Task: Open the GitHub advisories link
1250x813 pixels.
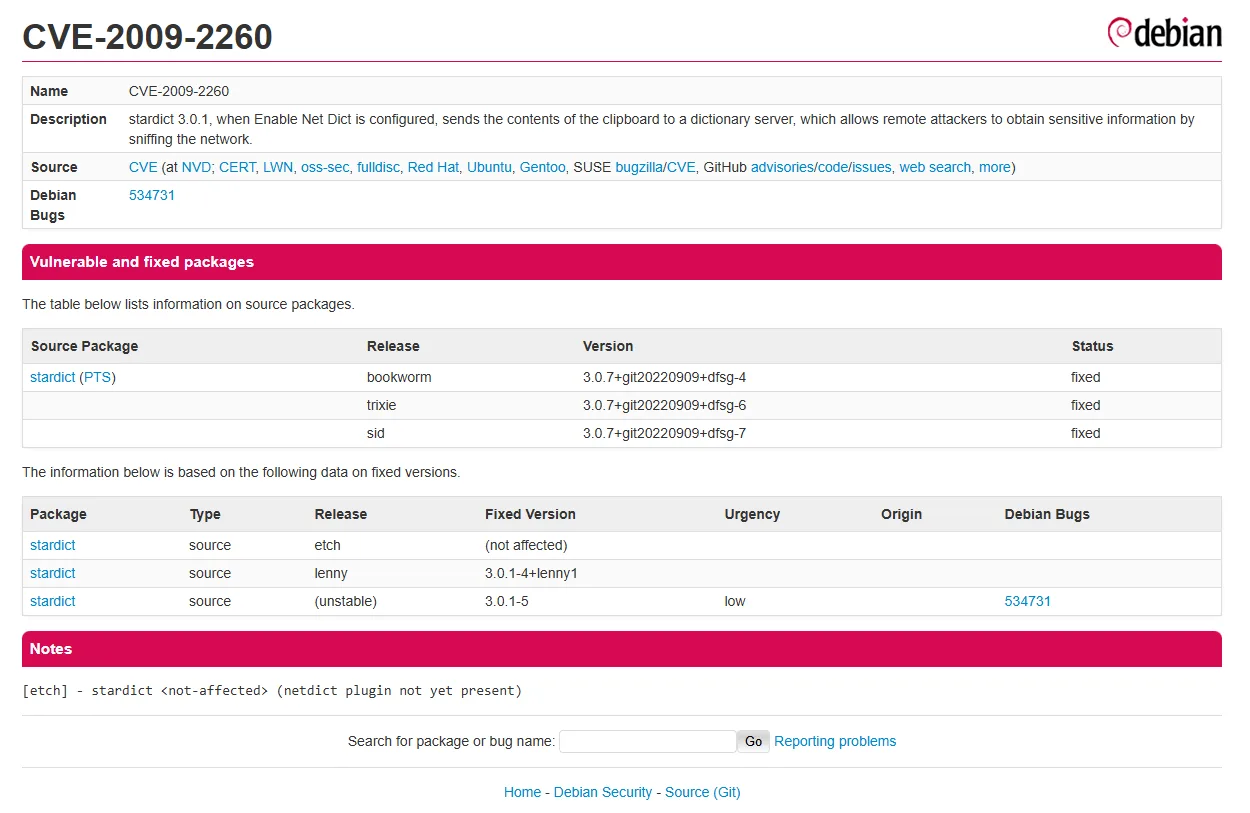Action: (x=782, y=167)
